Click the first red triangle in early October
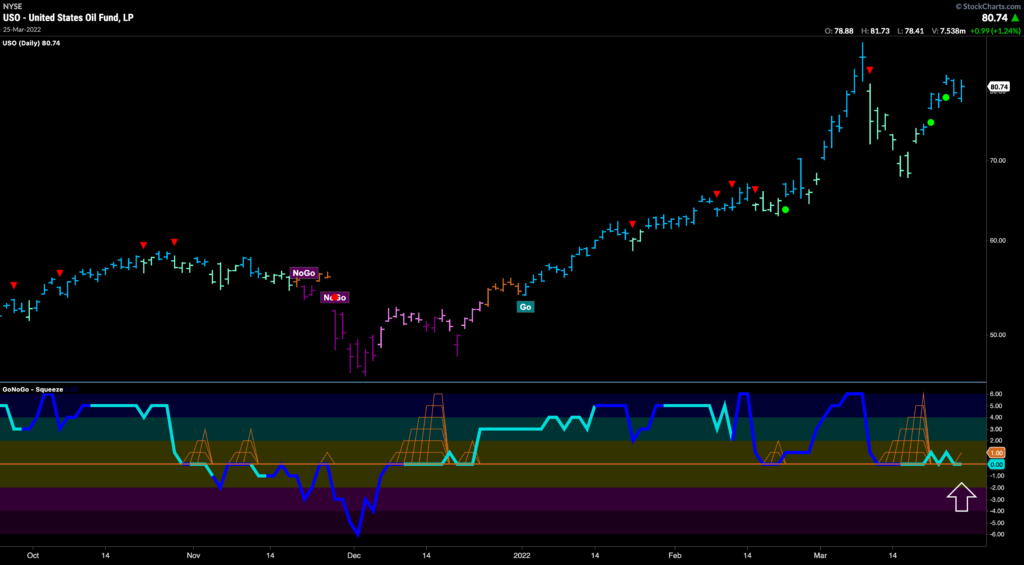The height and width of the screenshot is (565, 1024). (13, 285)
